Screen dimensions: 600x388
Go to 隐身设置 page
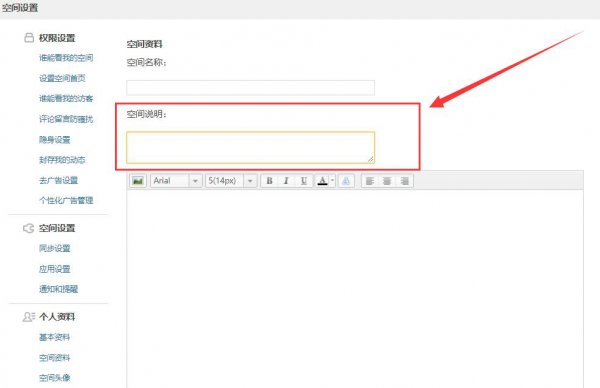click(x=55, y=140)
